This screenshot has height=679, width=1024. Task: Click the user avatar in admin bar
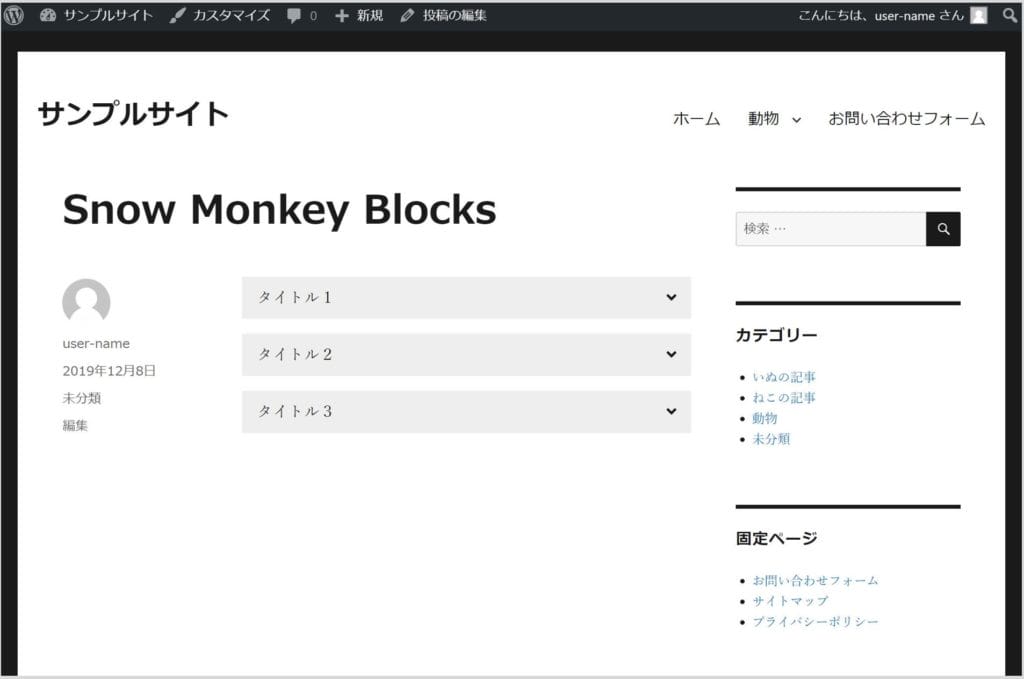point(978,16)
